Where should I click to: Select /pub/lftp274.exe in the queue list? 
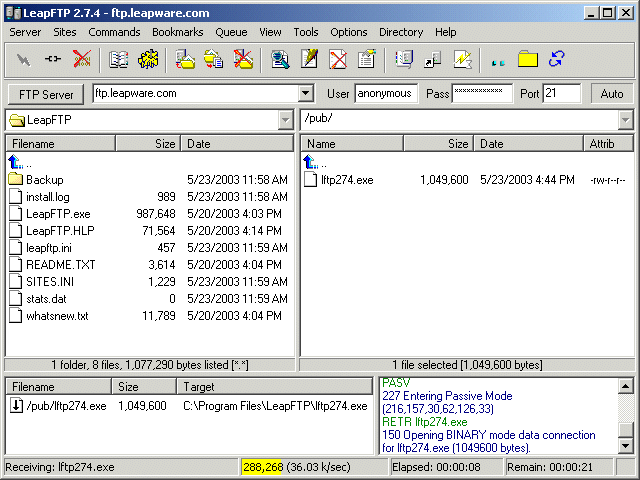coord(189,406)
